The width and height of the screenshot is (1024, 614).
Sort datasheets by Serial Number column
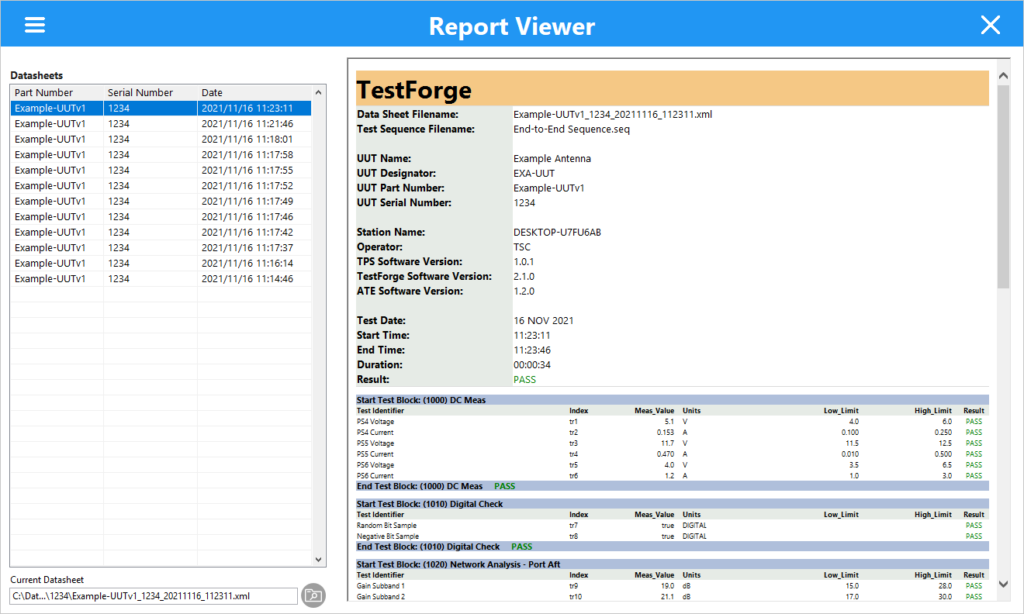150,93
